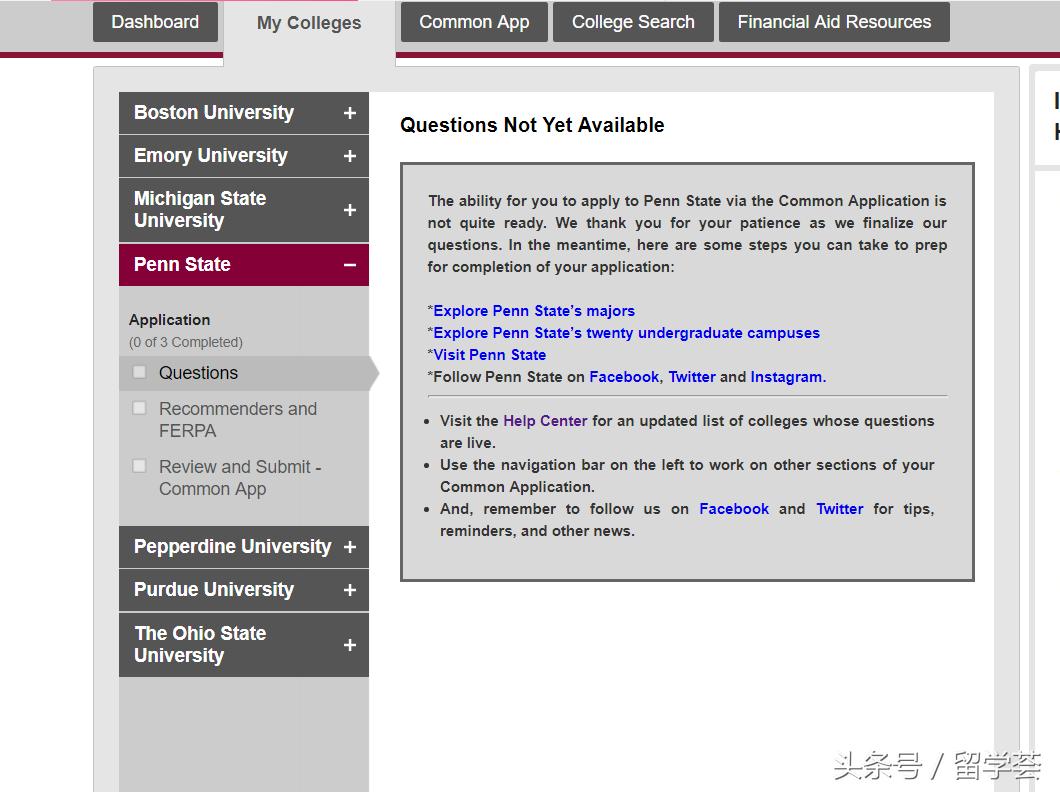Open twenty undergraduate campuses link
Image resolution: width=1060 pixels, height=792 pixels.
626,333
